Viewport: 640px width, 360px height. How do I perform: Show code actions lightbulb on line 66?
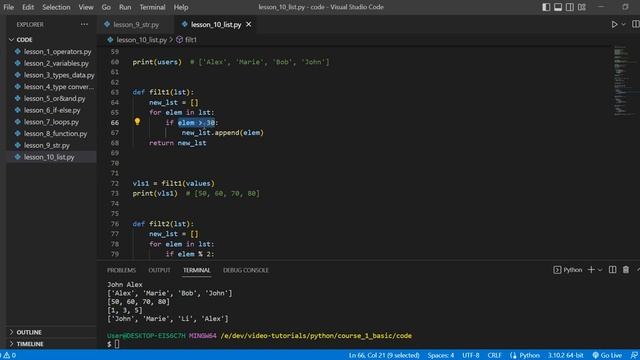[137, 122]
